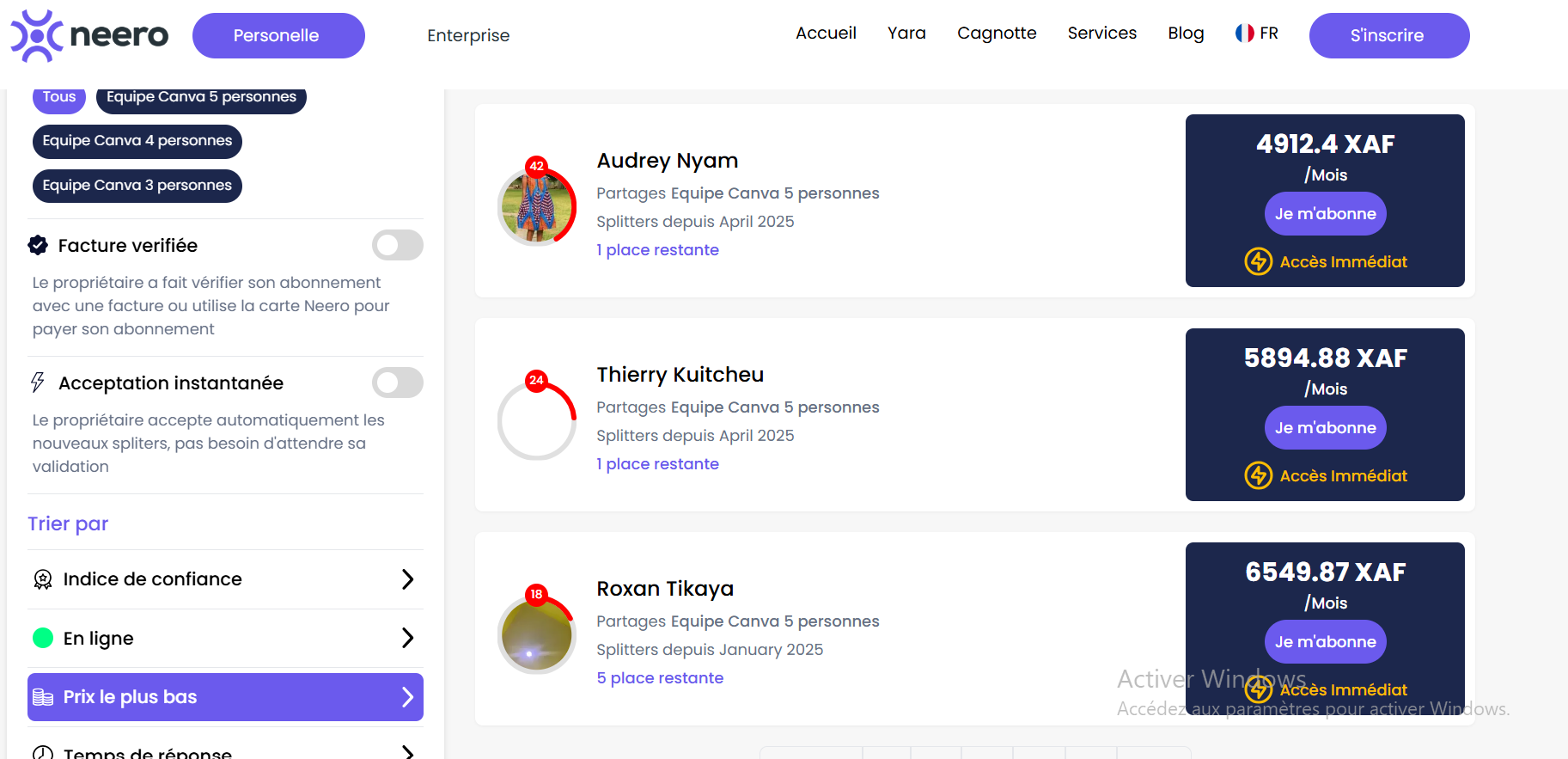Screen dimensions: 1568x759
Task: Click '1 place restante' under Thierry Kuitcheu
Action: (x=658, y=464)
